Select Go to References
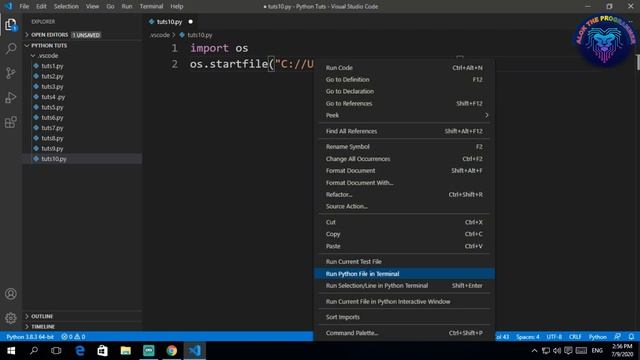Screen dimensions: 640x360 point(404,103)
